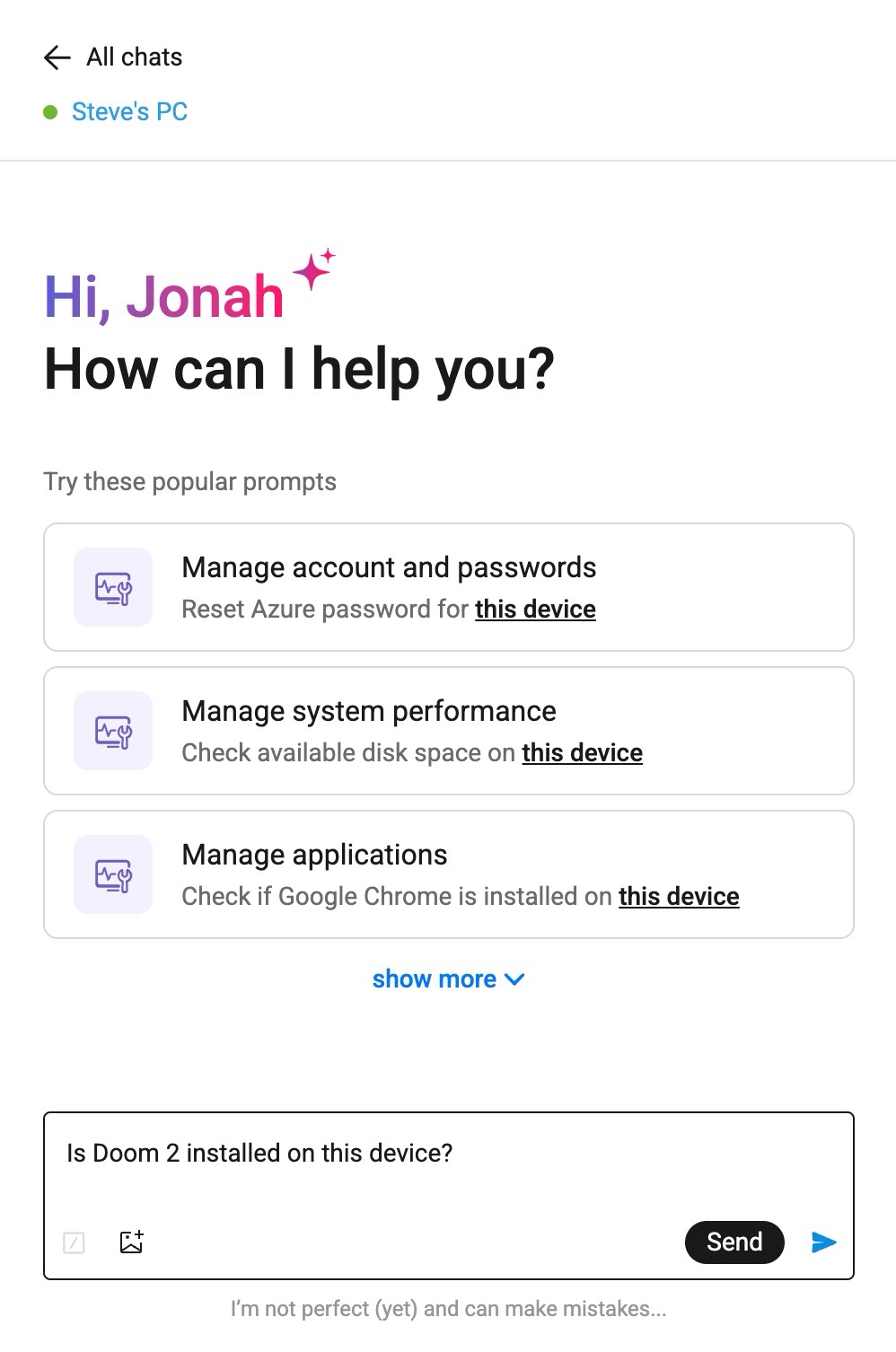Viewport: 896px width, 1352px height.
Task: Click the Manage applications card icon
Action: [x=113, y=875]
